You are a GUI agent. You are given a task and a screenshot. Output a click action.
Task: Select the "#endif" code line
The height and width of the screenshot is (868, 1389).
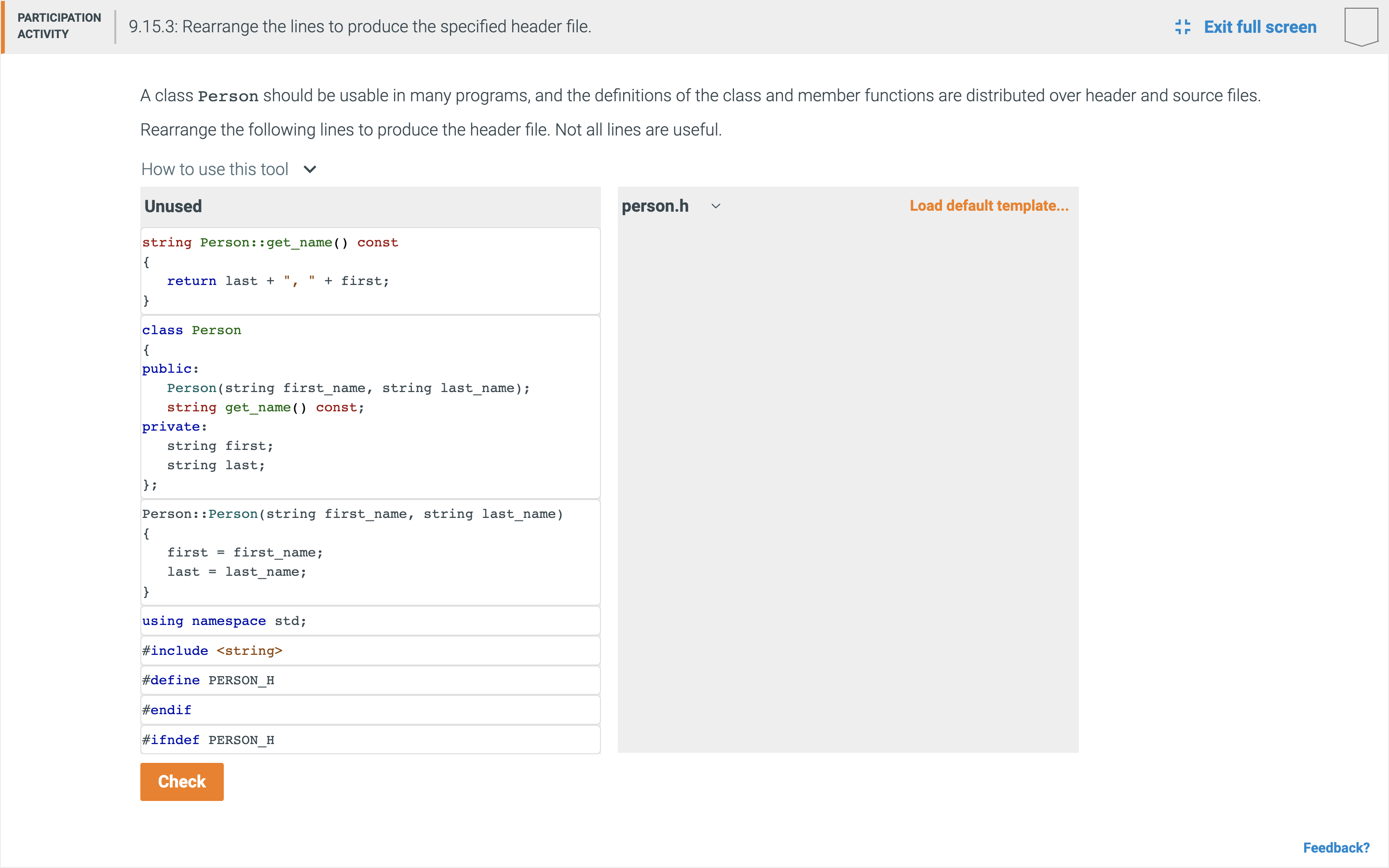[370, 709]
